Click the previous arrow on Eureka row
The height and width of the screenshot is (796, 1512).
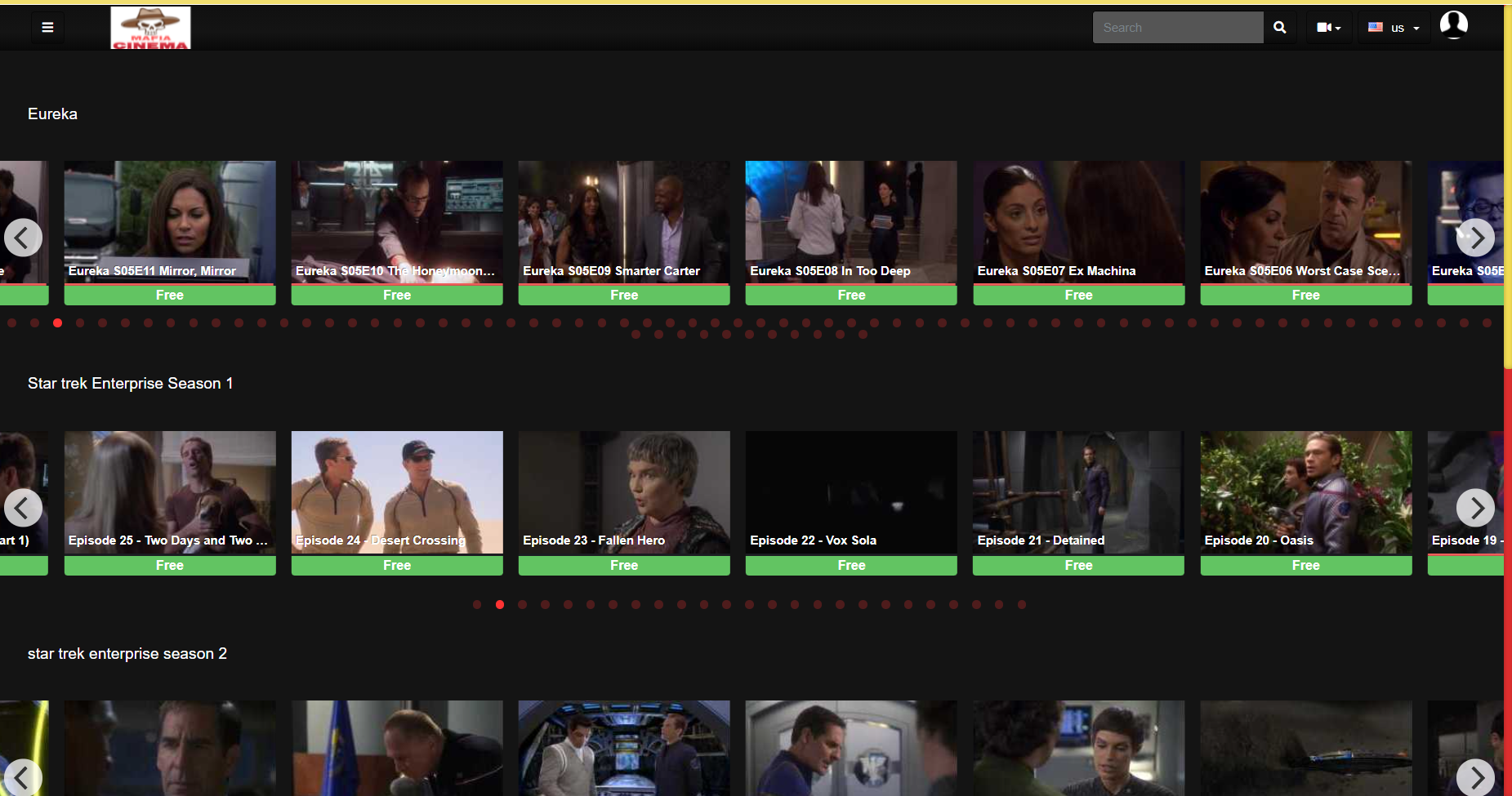click(x=24, y=238)
